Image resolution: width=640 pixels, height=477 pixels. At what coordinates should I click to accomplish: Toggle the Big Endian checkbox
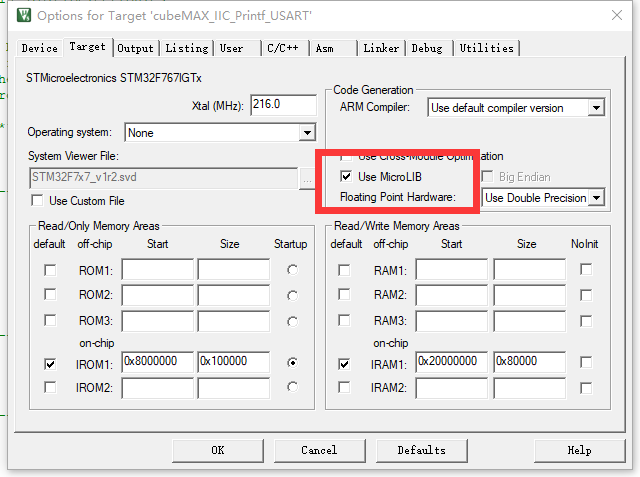pyautogui.click(x=487, y=177)
